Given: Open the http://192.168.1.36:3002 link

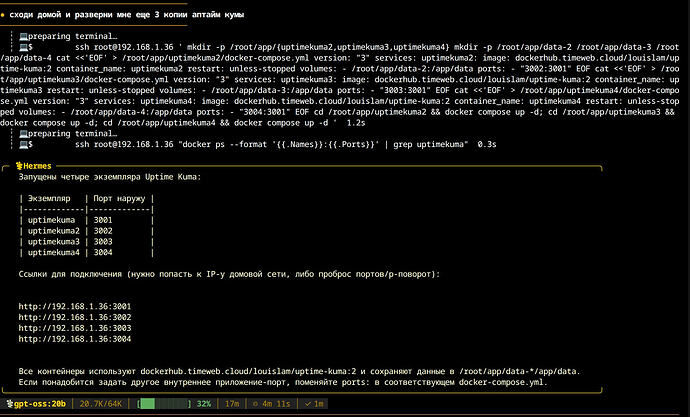Looking at the screenshot, I should pos(75,317).
